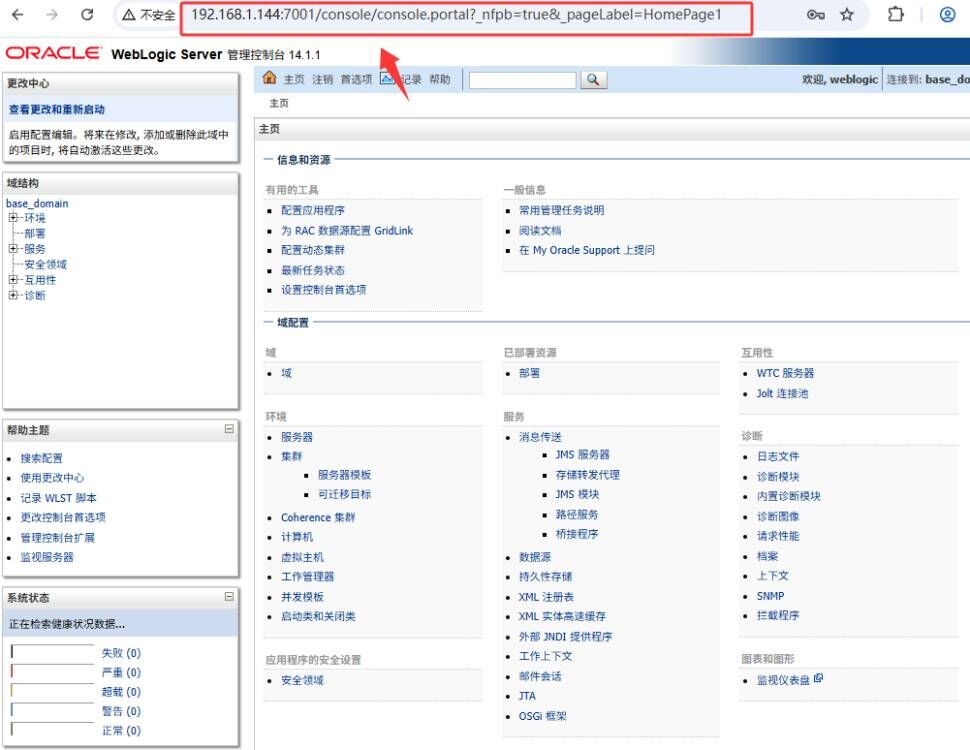Open base_domain tree root
This screenshot has height=750, width=970.
[x=37, y=203]
